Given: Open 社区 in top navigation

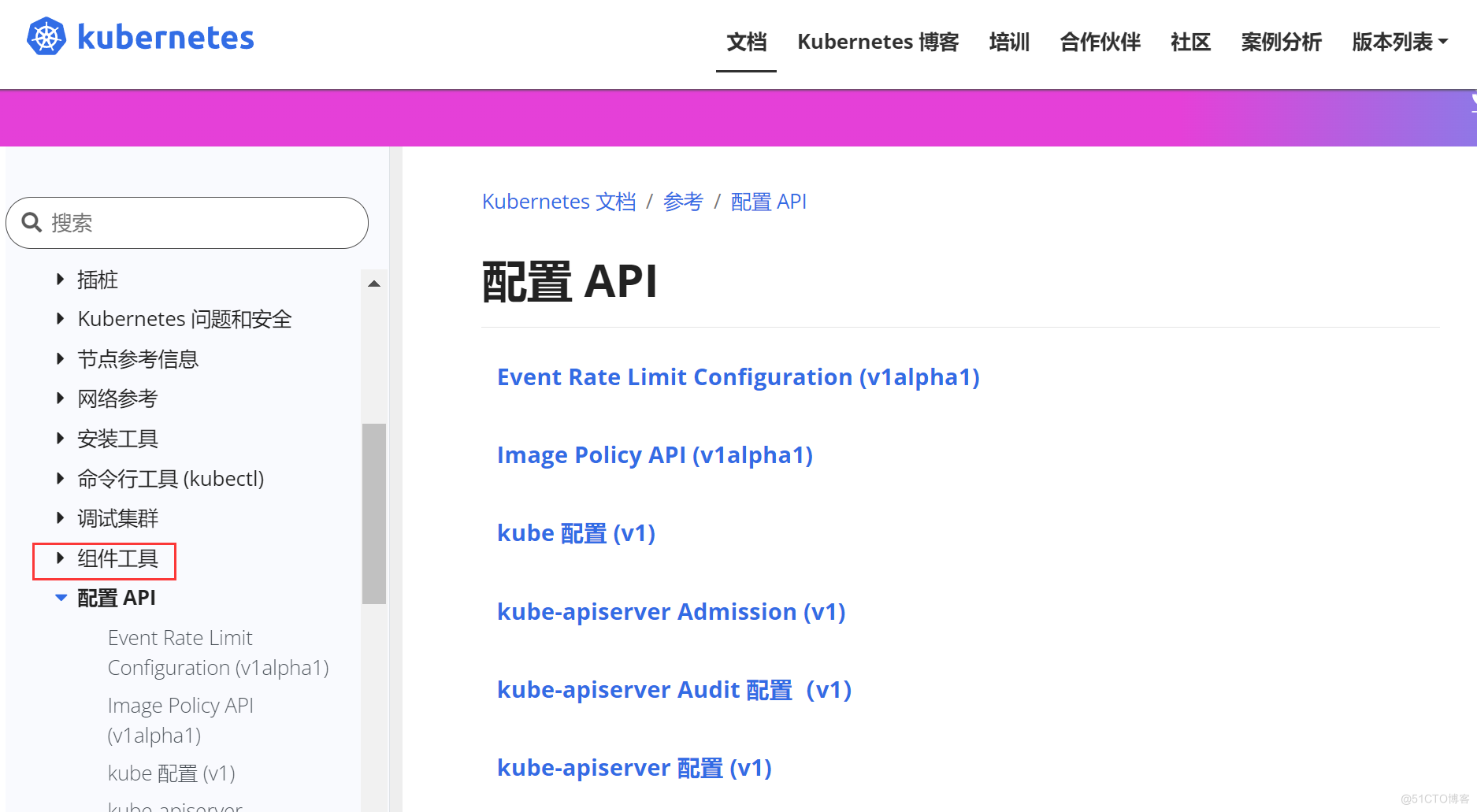Looking at the screenshot, I should 1190,42.
